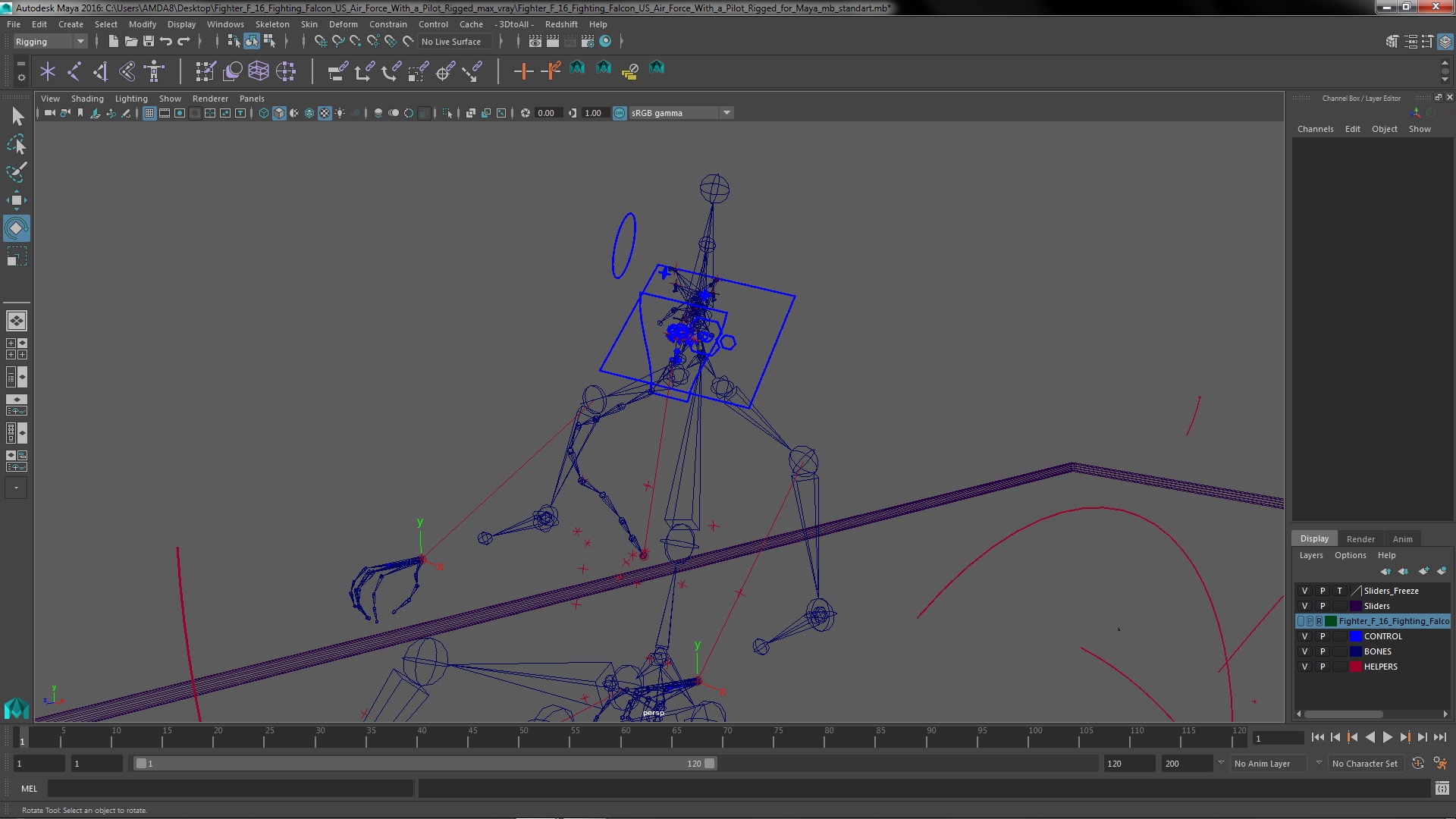The height and width of the screenshot is (819, 1456).
Task: Activate the Lasso Select tool
Action: coord(17,144)
